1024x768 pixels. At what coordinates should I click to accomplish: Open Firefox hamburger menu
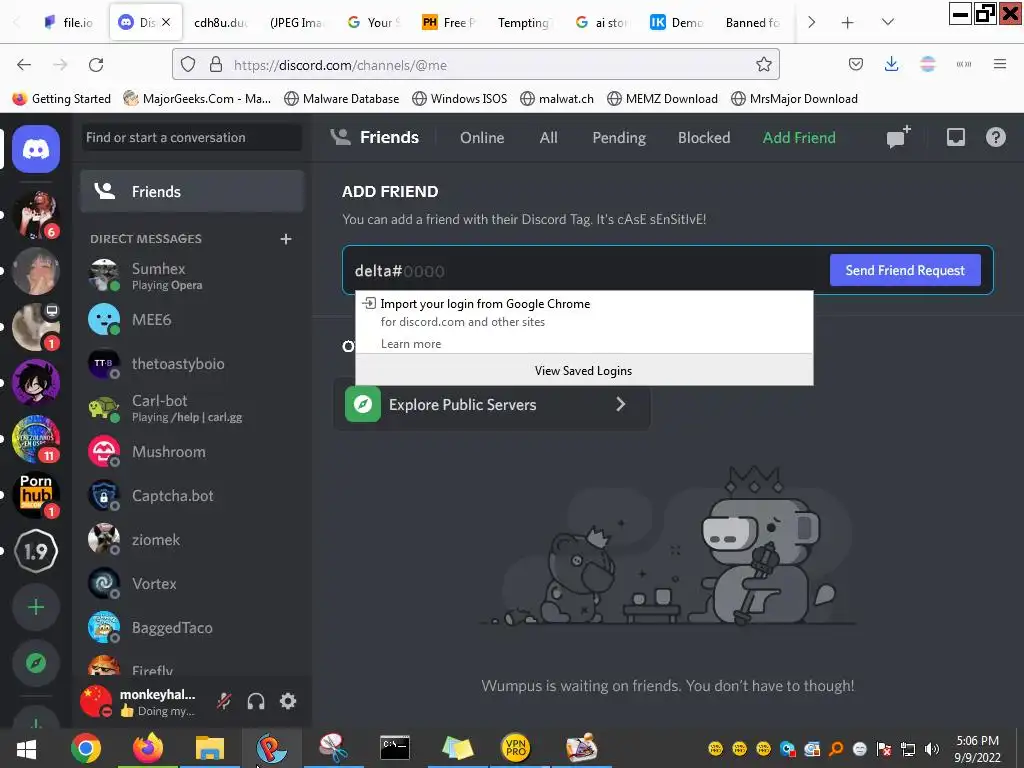[999, 65]
